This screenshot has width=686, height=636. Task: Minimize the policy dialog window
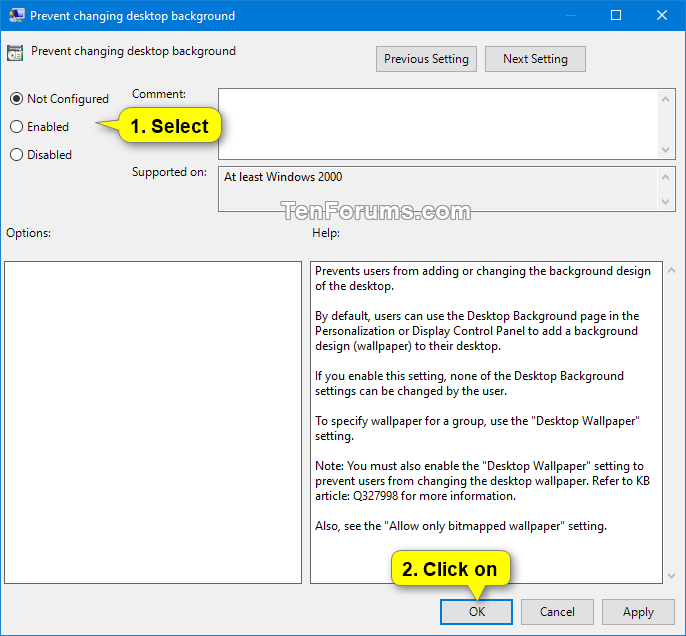pyautogui.click(x=570, y=15)
